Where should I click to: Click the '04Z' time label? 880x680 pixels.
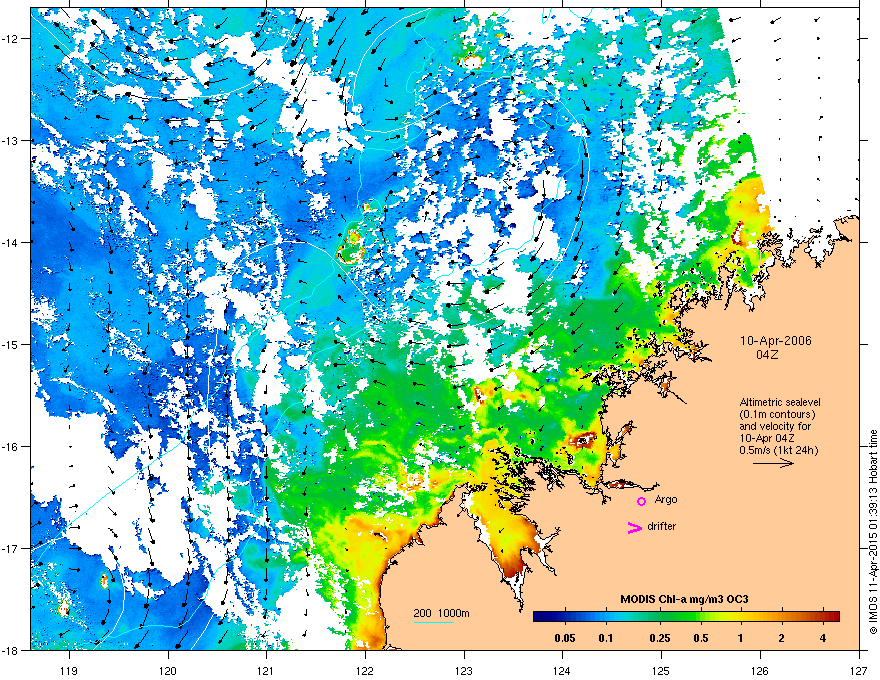(x=767, y=355)
